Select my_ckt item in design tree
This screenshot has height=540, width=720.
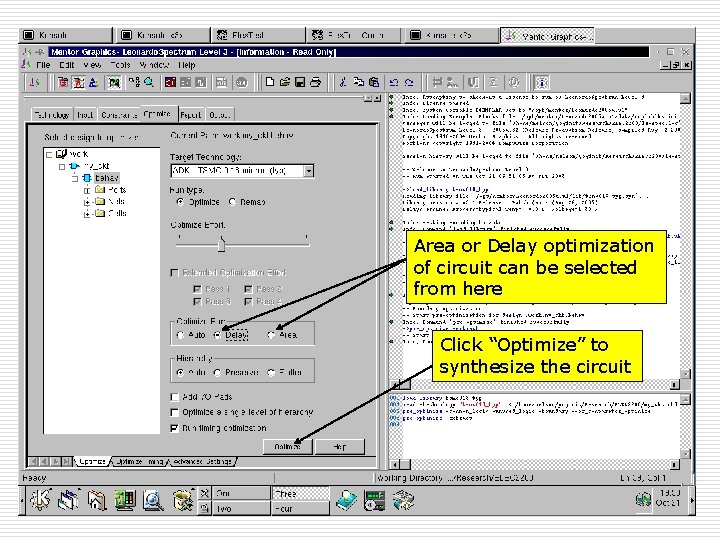click(96, 166)
